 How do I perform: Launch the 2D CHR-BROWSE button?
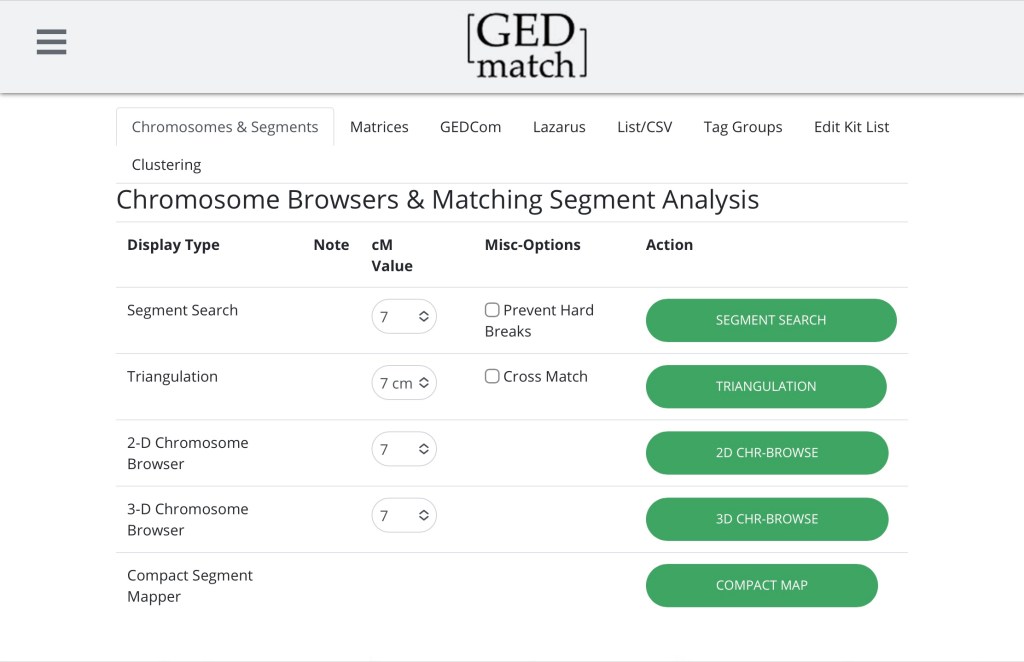coord(767,453)
